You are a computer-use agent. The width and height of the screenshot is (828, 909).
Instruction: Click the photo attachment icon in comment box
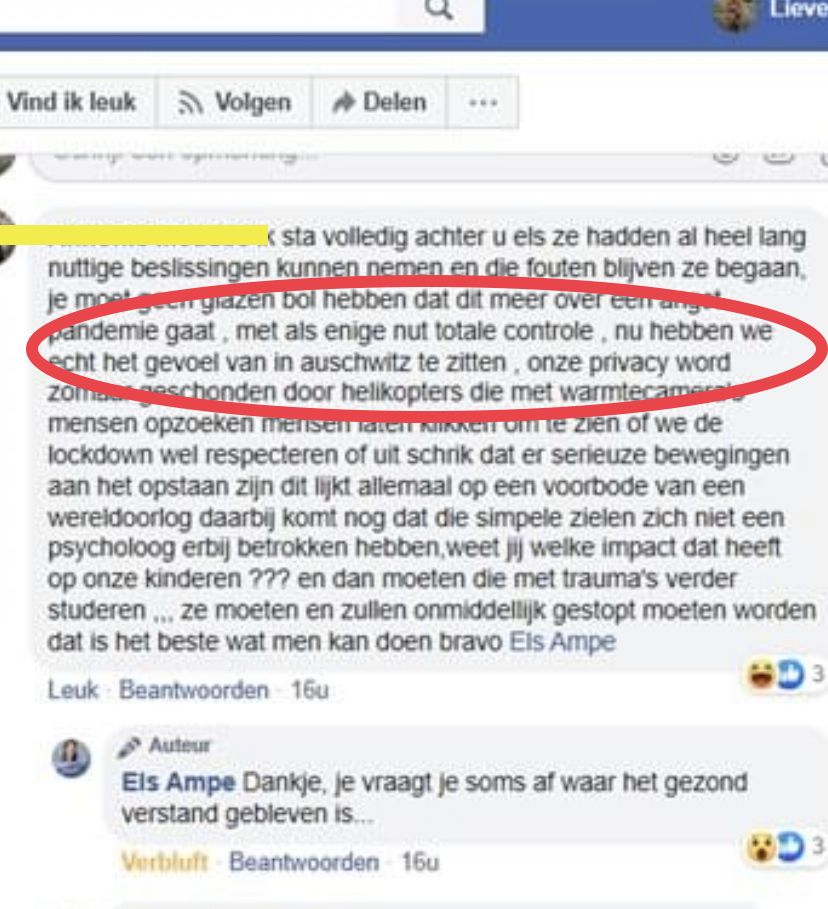click(779, 156)
